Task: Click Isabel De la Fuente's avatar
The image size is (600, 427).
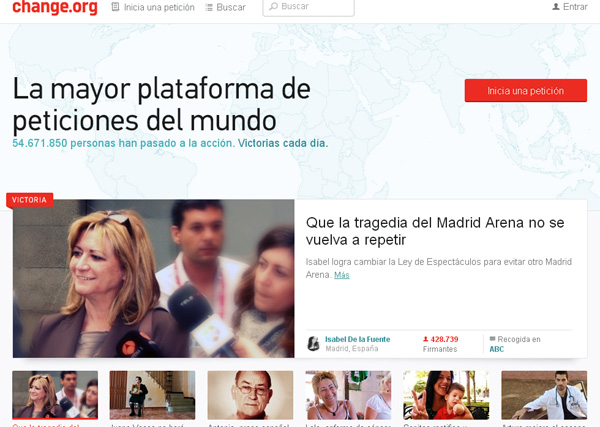Action: 313,344
